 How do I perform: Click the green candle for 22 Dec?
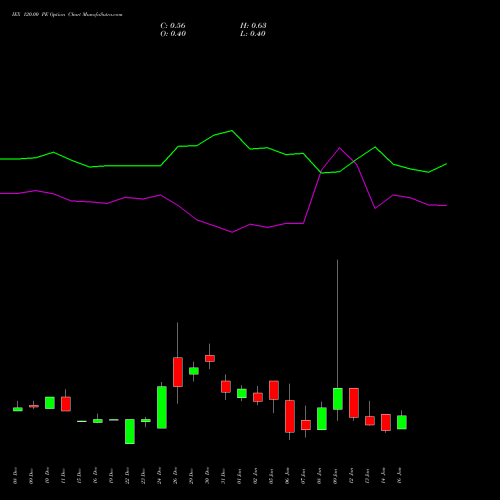tap(130, 431)
